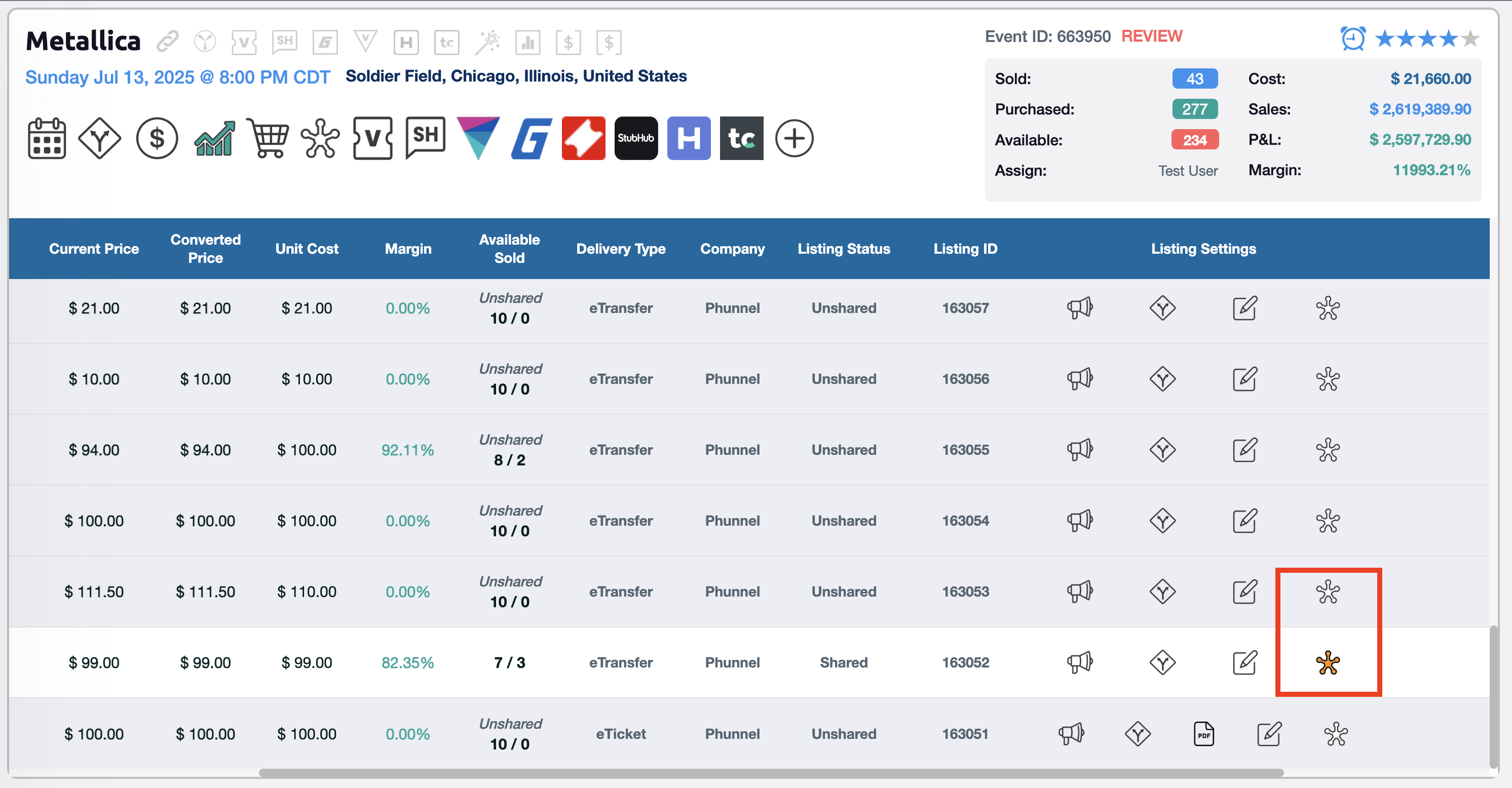Toggle network sharing icon for listing 163053
The height and width of the screenshot is (788, 1512).
click(1327, 592)
